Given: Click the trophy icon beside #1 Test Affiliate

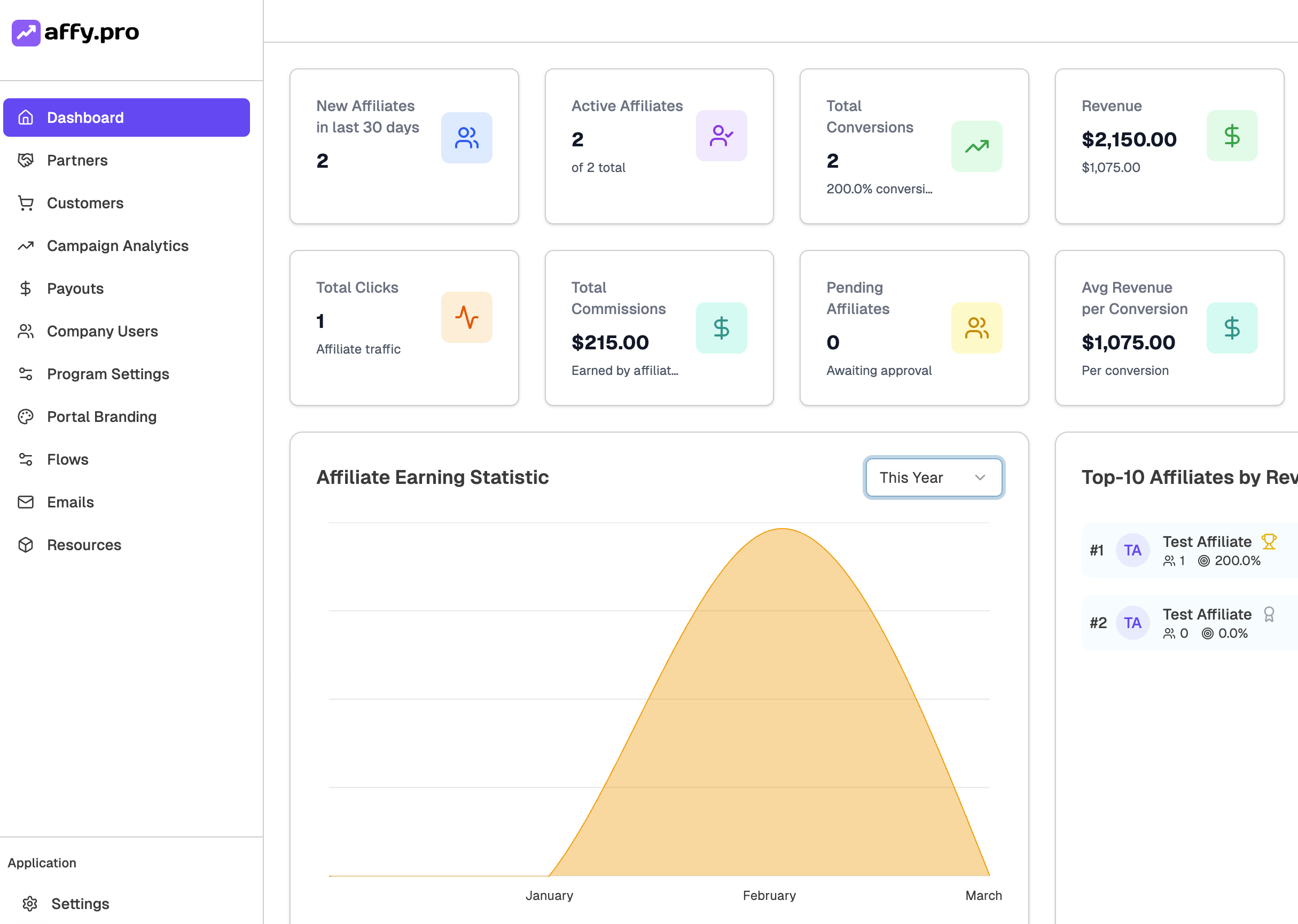Looking at the screenshot, I should [1269, 541].
